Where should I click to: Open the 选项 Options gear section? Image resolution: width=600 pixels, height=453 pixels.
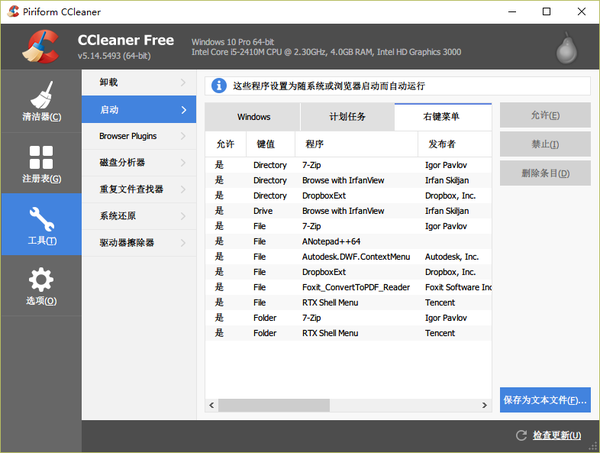click(x=41, y=285)
